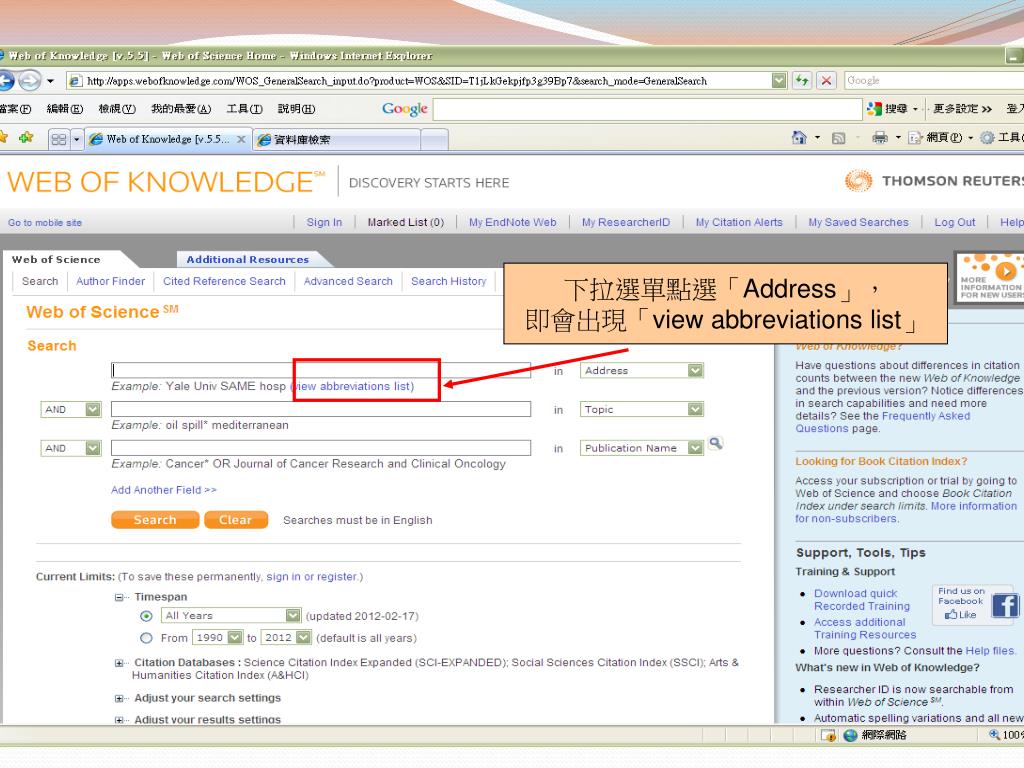Click the Tools gear icon in toolbar

(987, 137)
